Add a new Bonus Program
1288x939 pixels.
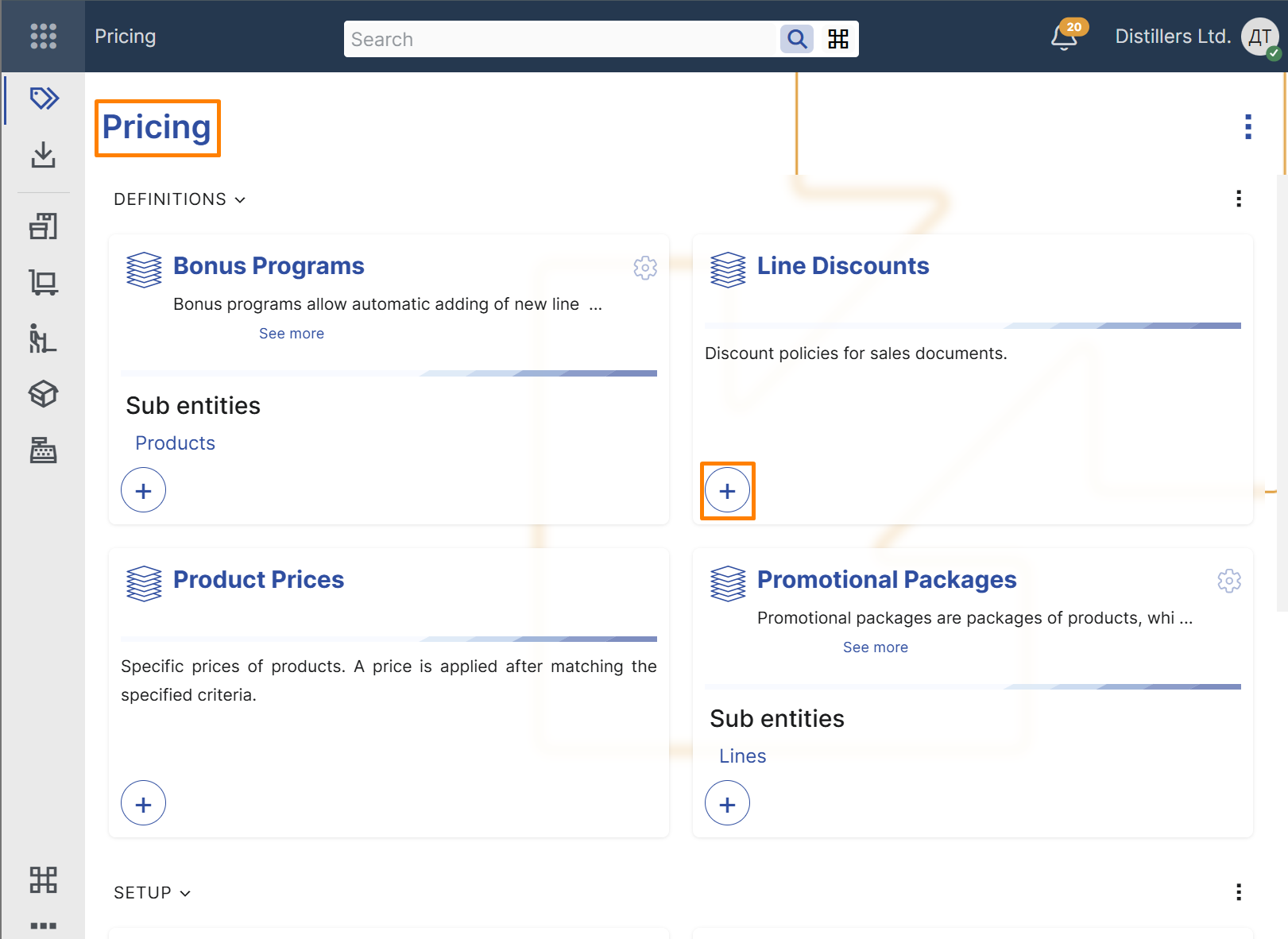coord(143,490)
